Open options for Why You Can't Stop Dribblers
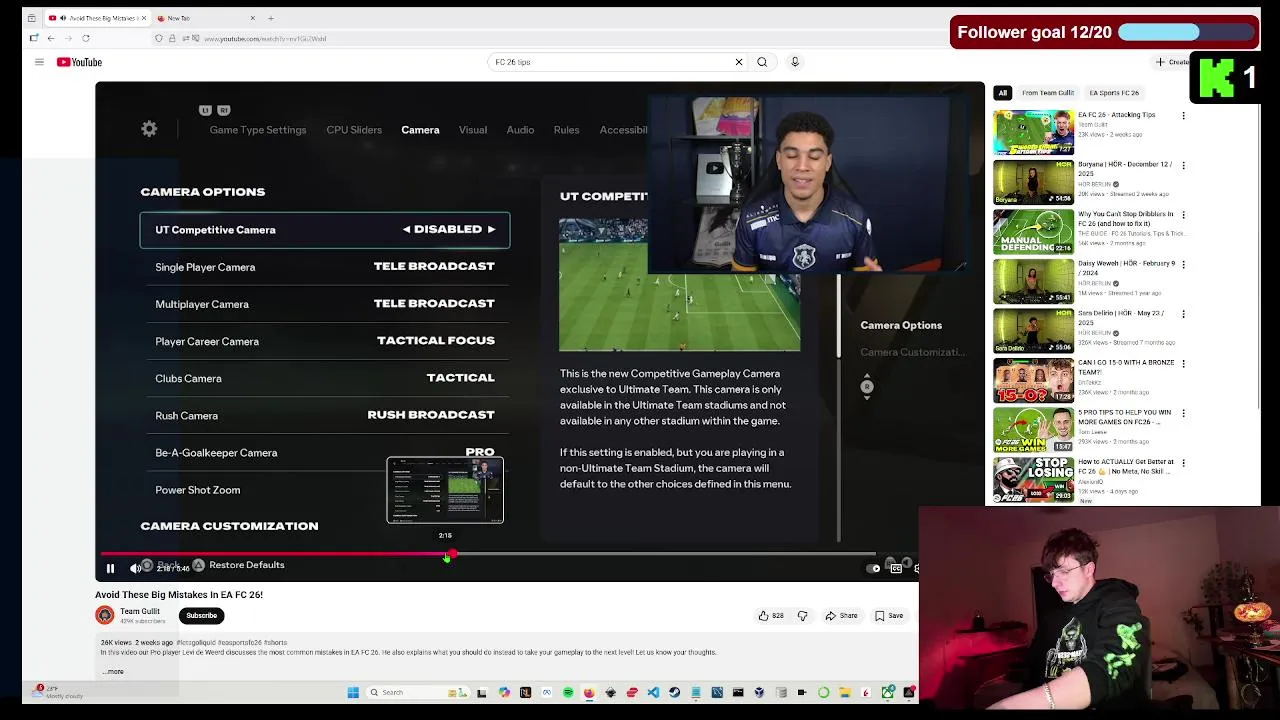Viewport: 1280px width, 720px height. click(1184, 215)
